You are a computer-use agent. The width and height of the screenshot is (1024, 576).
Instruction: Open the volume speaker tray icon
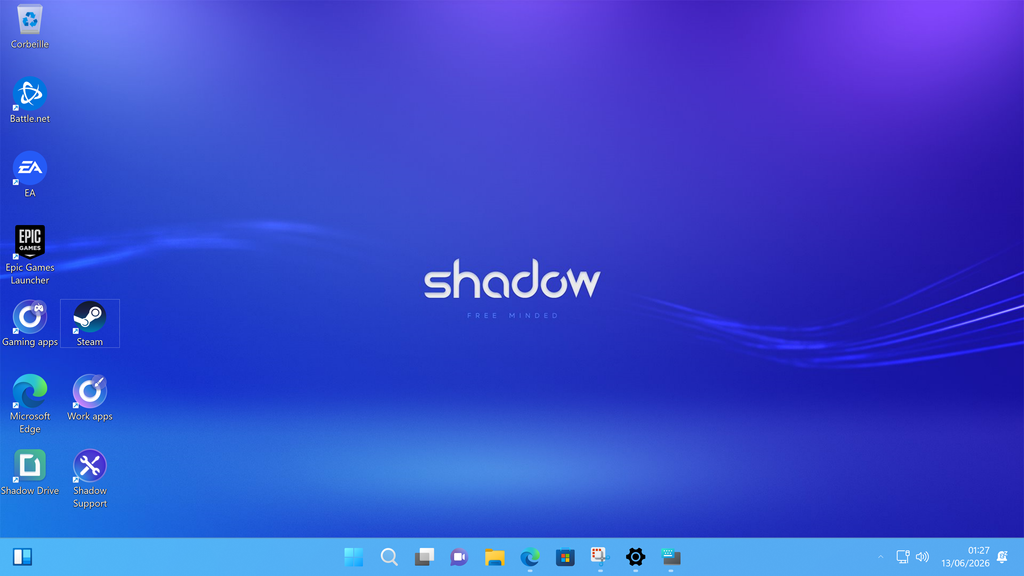coord(922,557)
